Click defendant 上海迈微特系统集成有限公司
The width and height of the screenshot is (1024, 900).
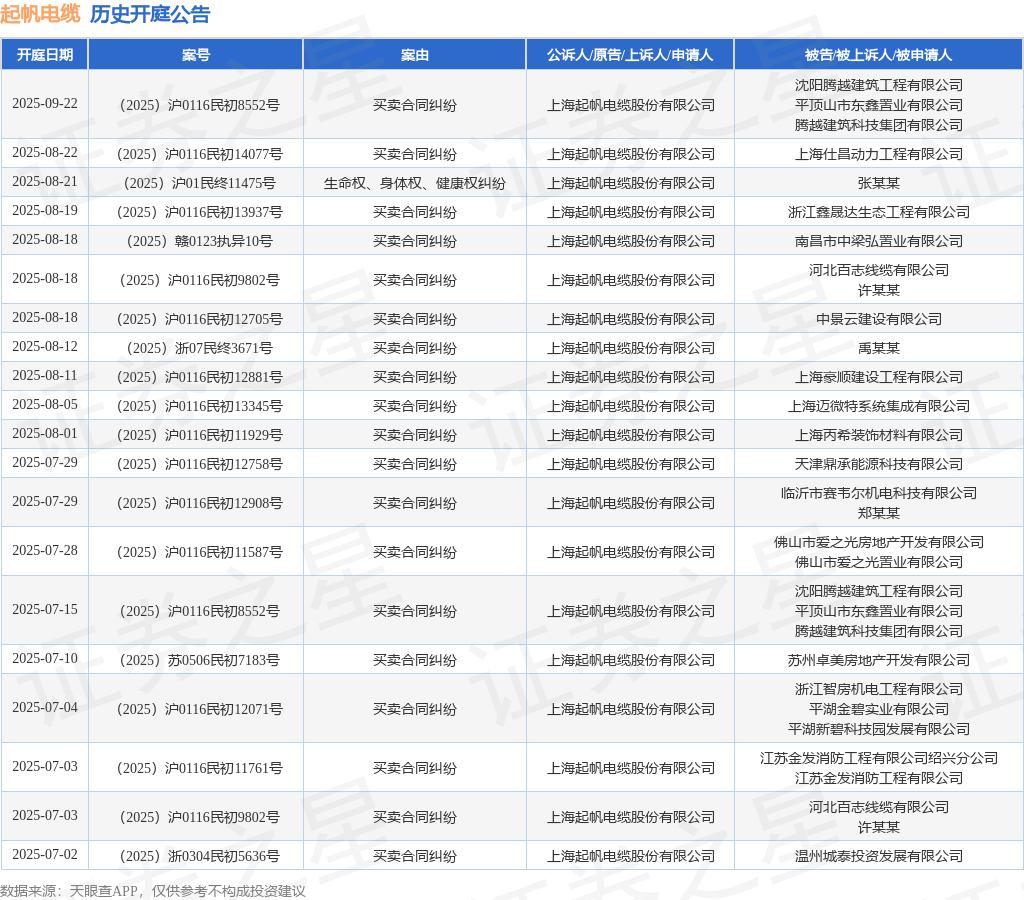(x=878, y=407)
